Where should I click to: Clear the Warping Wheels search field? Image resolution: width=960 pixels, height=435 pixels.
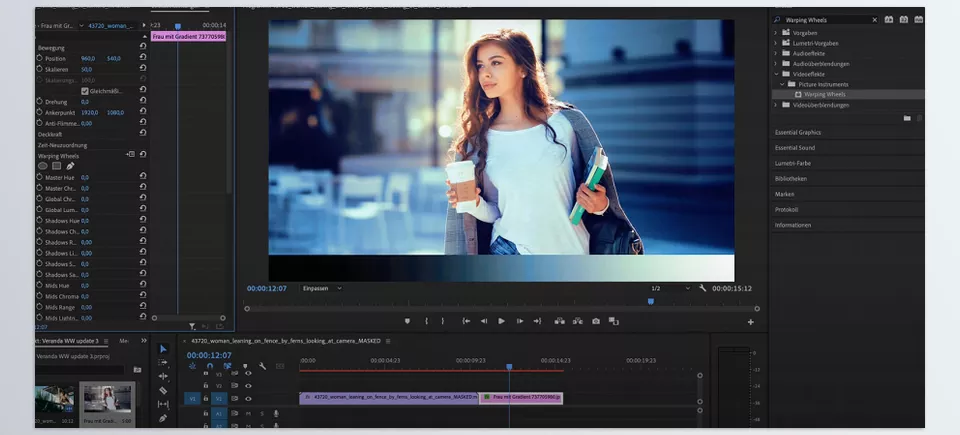pyautogui.click(x=874, y=20)
